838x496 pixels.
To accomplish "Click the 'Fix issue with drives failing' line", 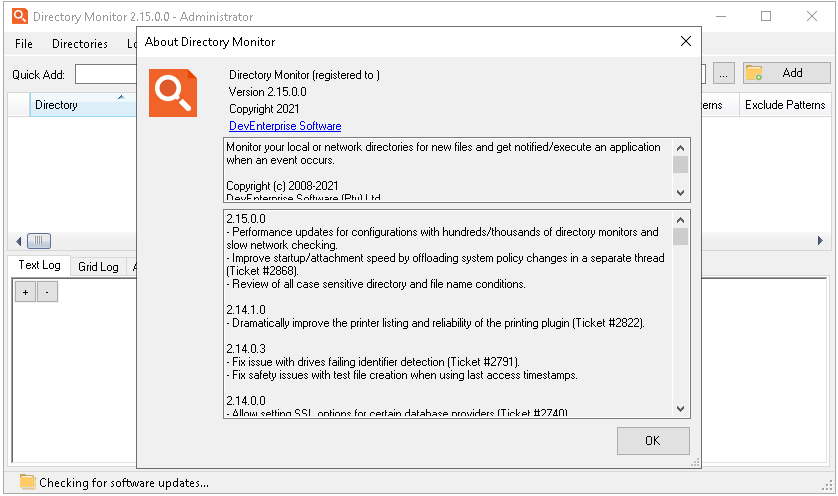I will 373,362.
